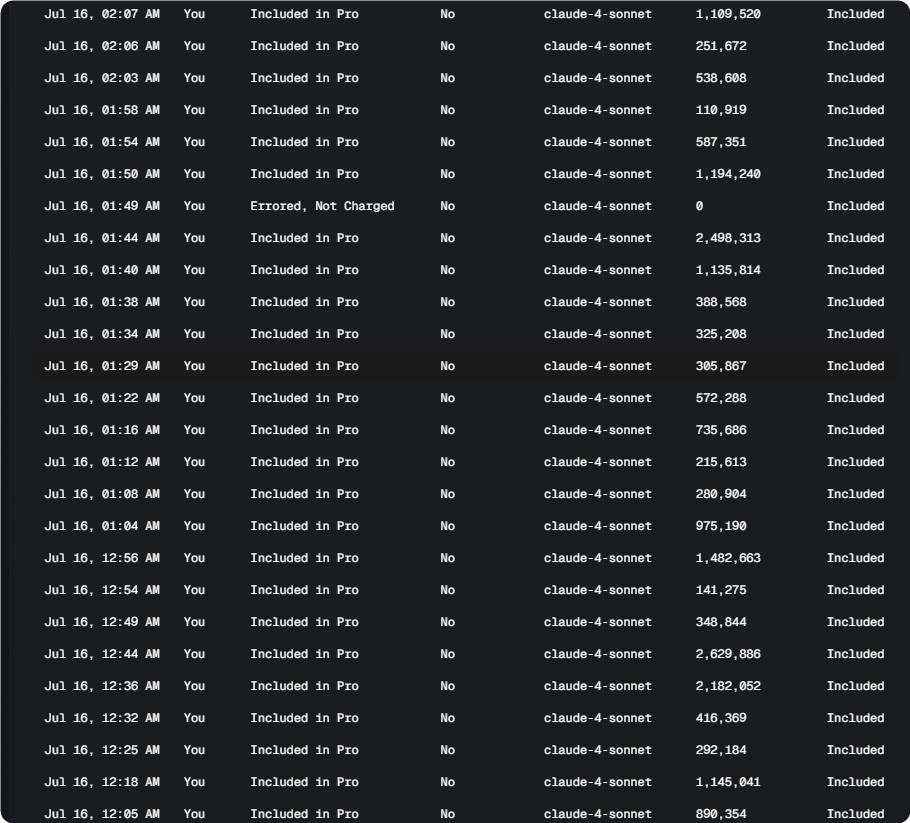Click claude-4-sonnet in the 01:38 AM row
The image size is (910, 823).
(x=597, y=302)
